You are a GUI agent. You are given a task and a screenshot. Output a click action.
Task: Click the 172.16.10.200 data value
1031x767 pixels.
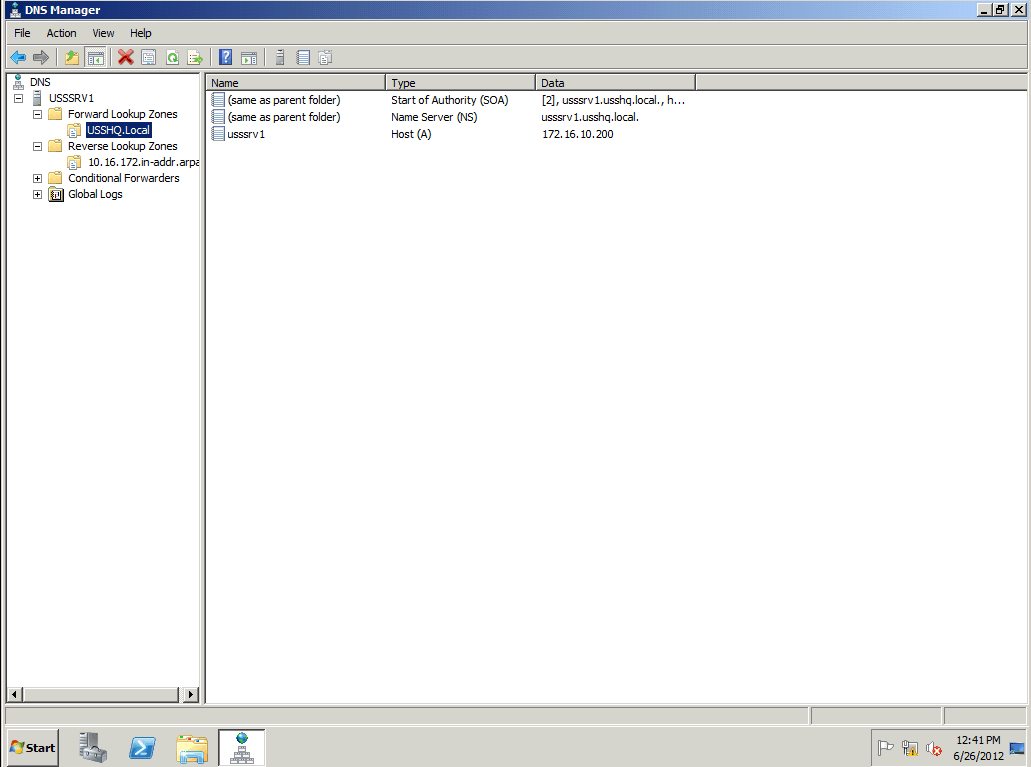pos(577,134)
